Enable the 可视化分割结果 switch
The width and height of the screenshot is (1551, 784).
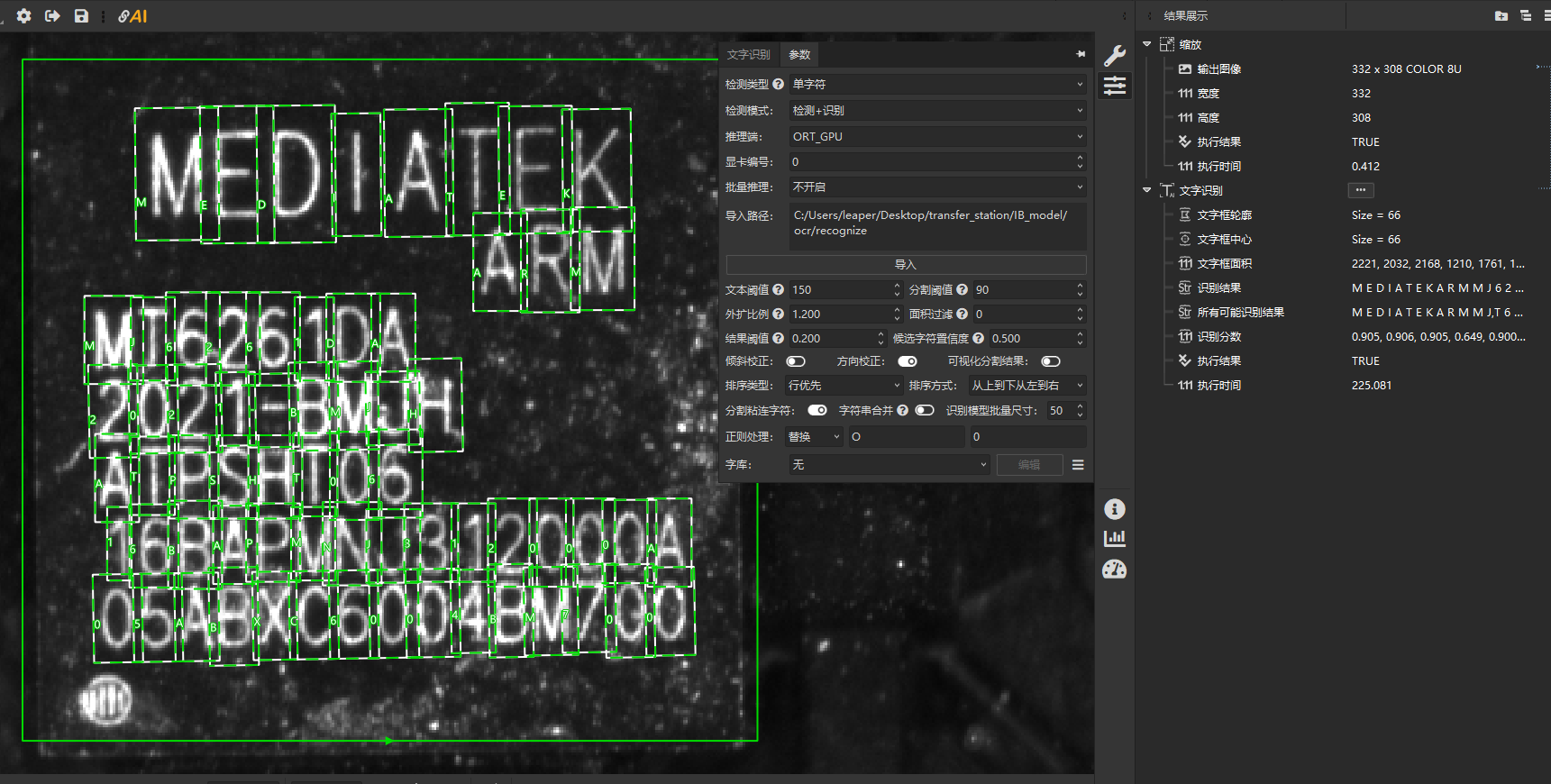tap(1051, 361)
